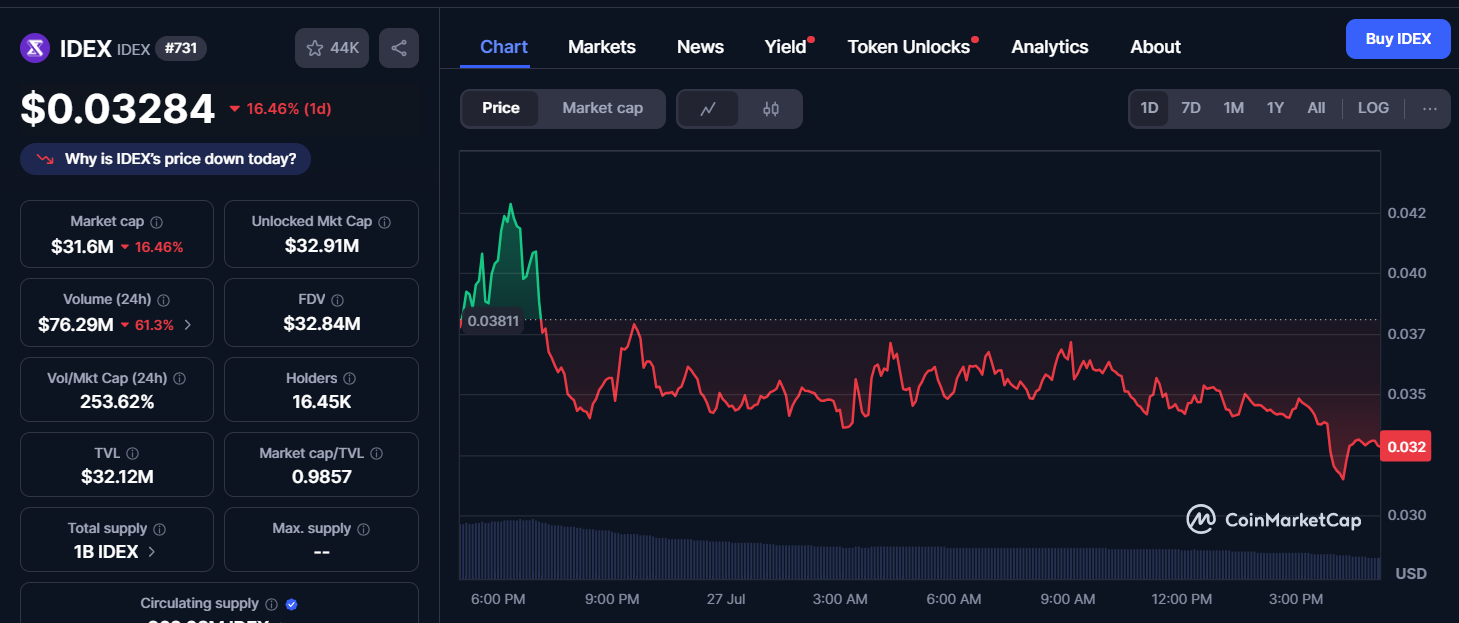1459x623 pixels.
Task: Select 1Y time range
Action: pyautogui.click(x=1275, y=108)
